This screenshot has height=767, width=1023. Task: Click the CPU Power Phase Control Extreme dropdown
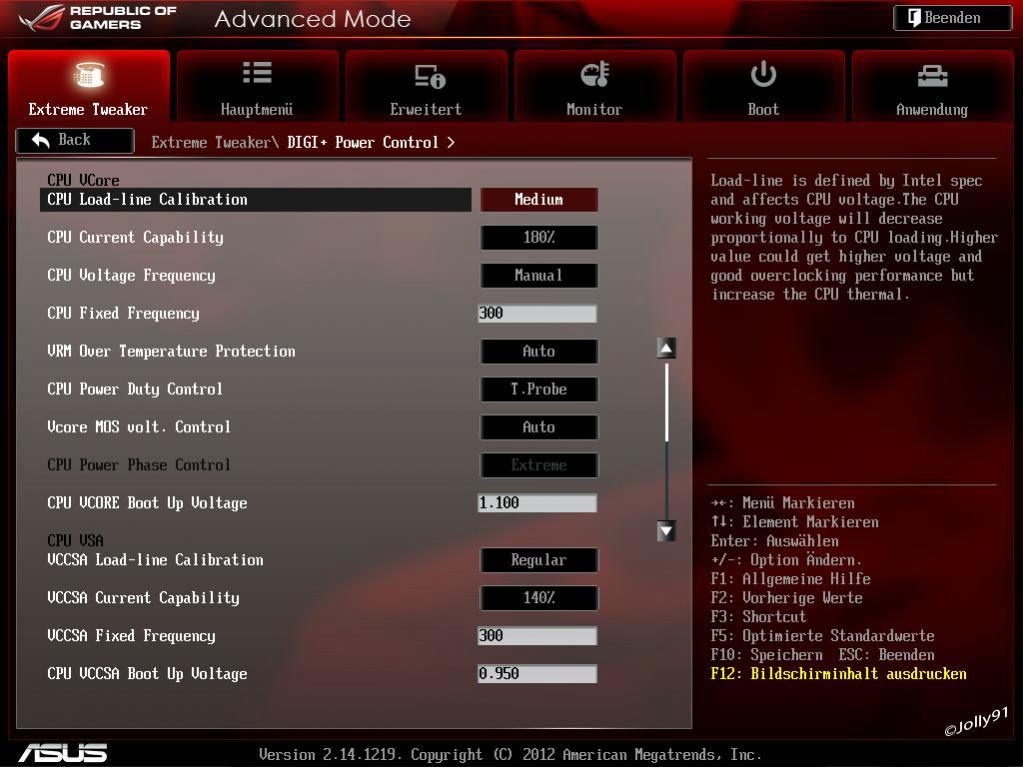coord(539,465)
